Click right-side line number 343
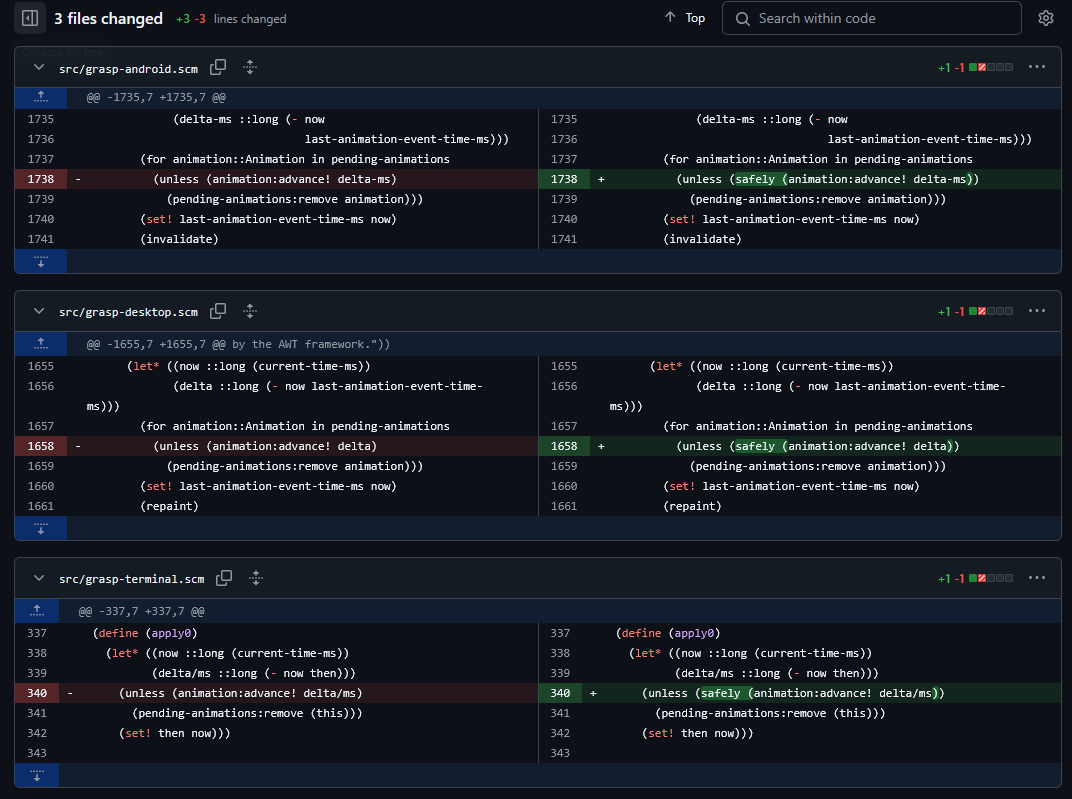 [x=560, y=753]
